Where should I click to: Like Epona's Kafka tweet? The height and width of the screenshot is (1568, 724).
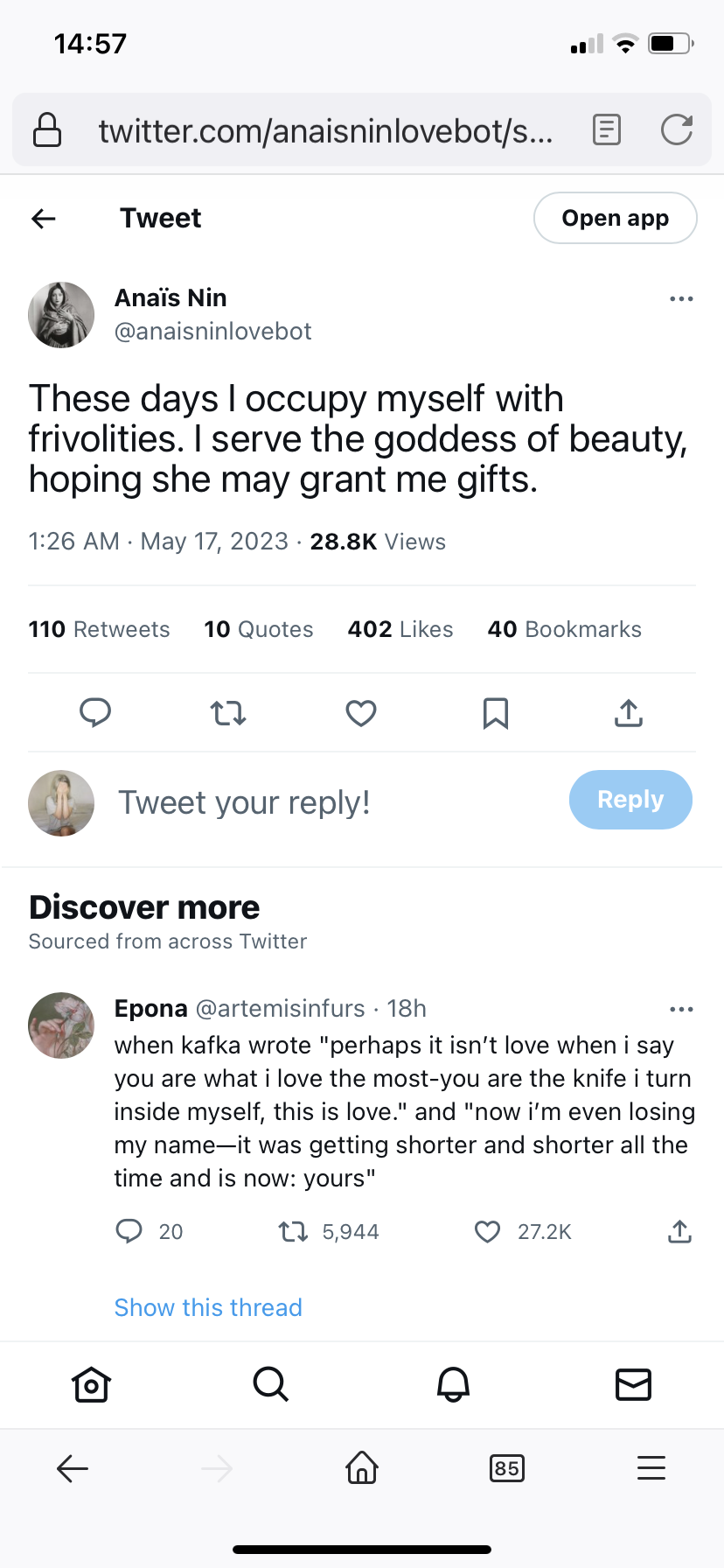[487, 1232]
